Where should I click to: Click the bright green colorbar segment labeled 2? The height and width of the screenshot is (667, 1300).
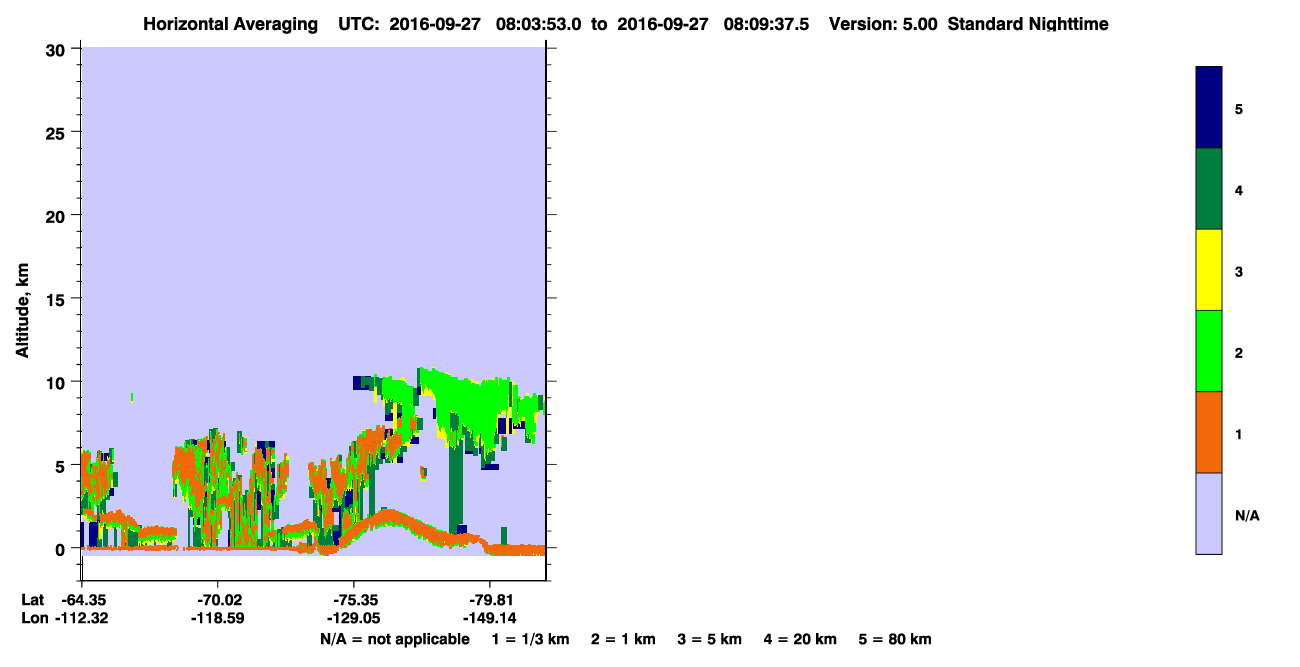(1209, 351)
